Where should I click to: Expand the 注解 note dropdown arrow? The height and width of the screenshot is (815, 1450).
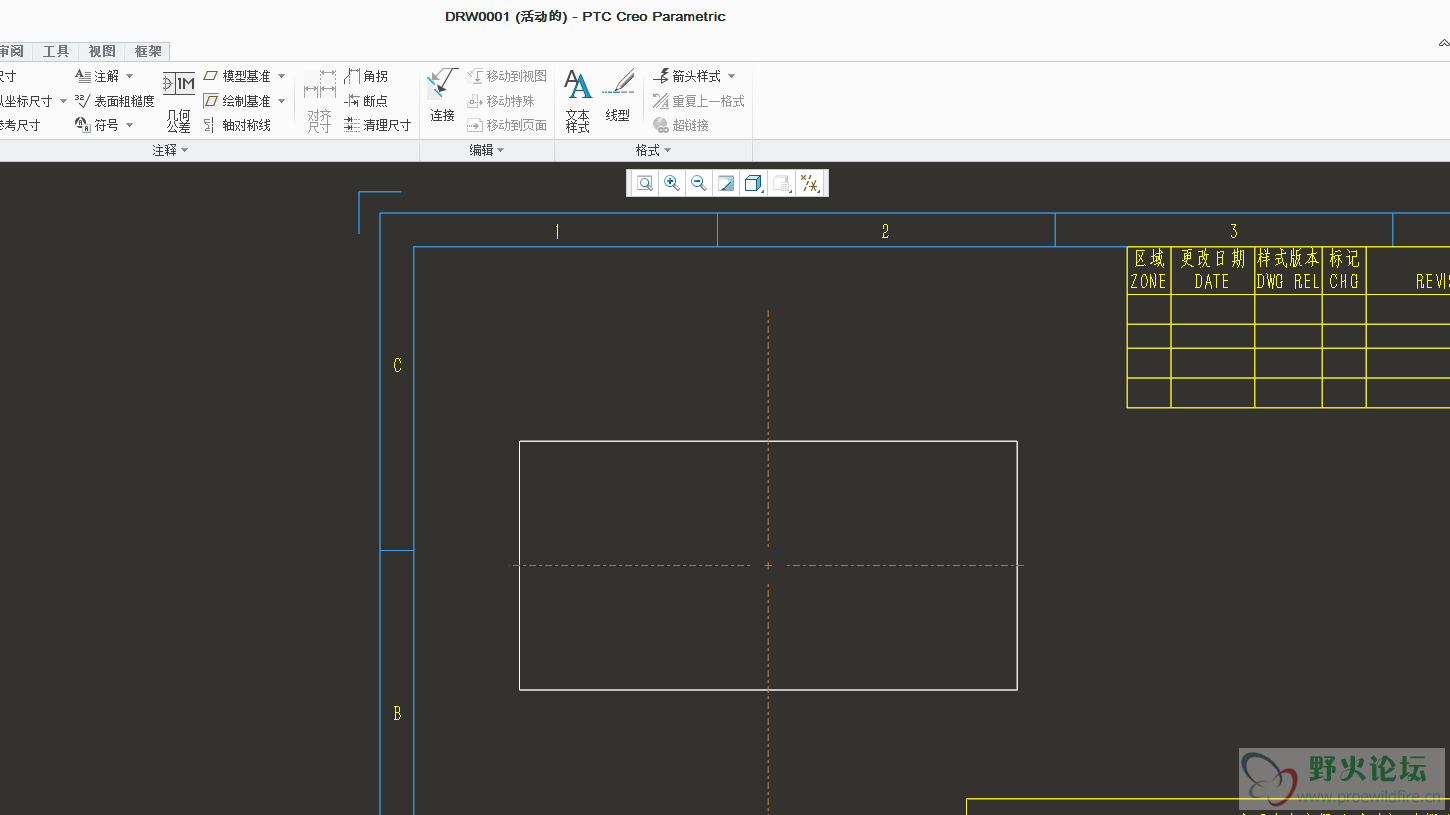click(x=130, y=76)
